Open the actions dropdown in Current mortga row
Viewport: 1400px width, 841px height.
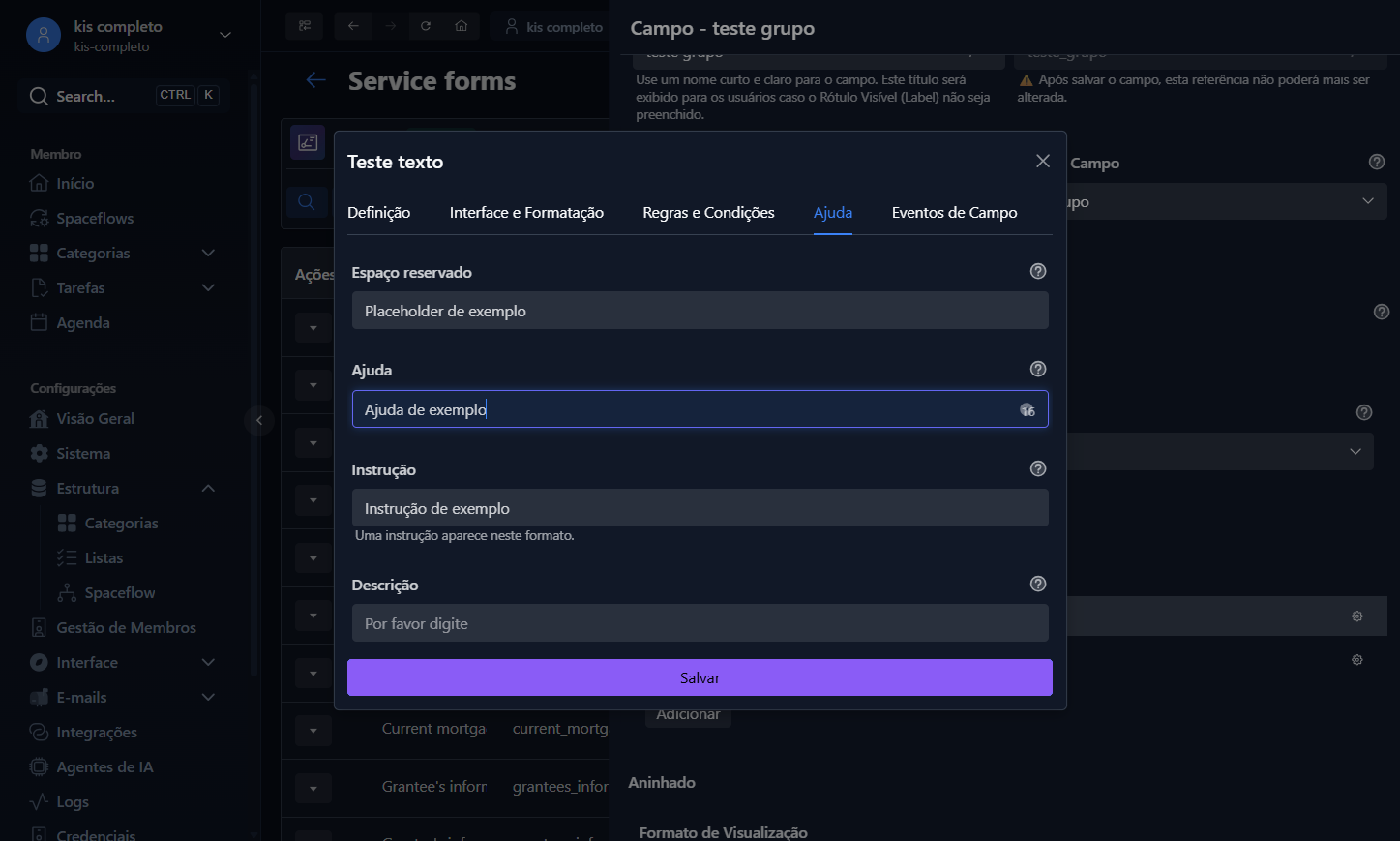pos(313,731)
